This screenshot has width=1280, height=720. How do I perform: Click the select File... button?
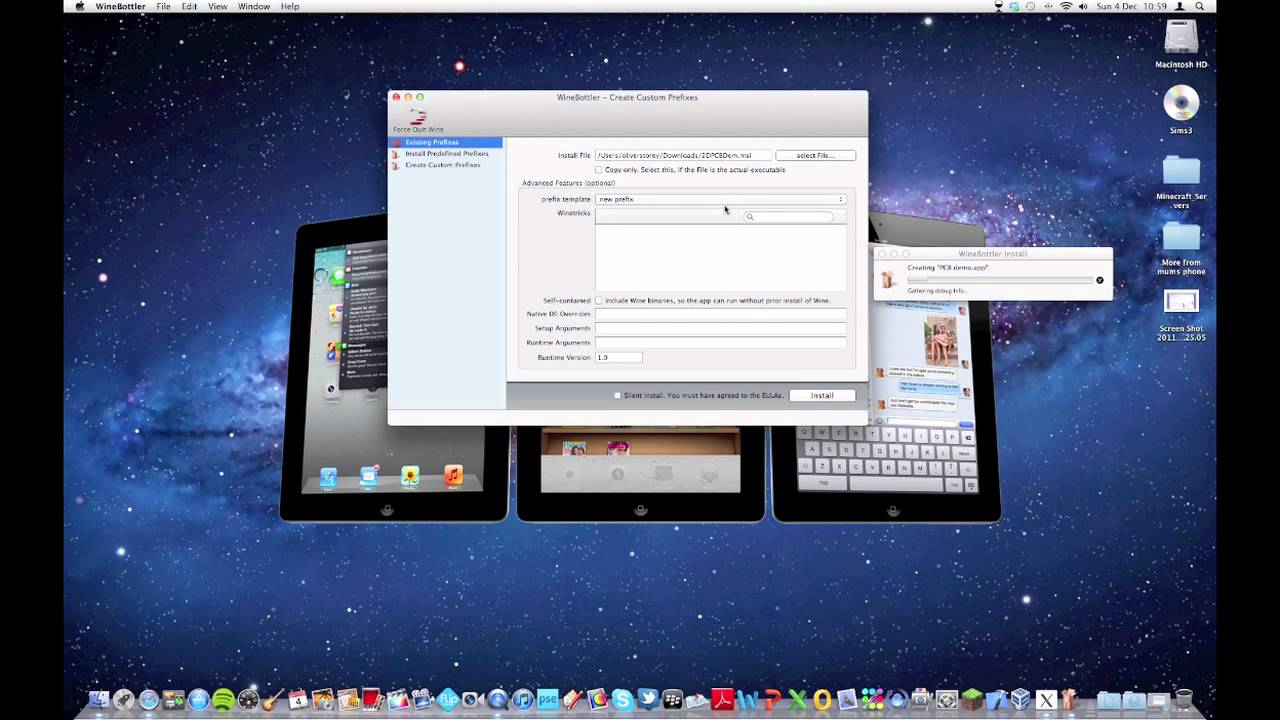(x=815, y=155)
